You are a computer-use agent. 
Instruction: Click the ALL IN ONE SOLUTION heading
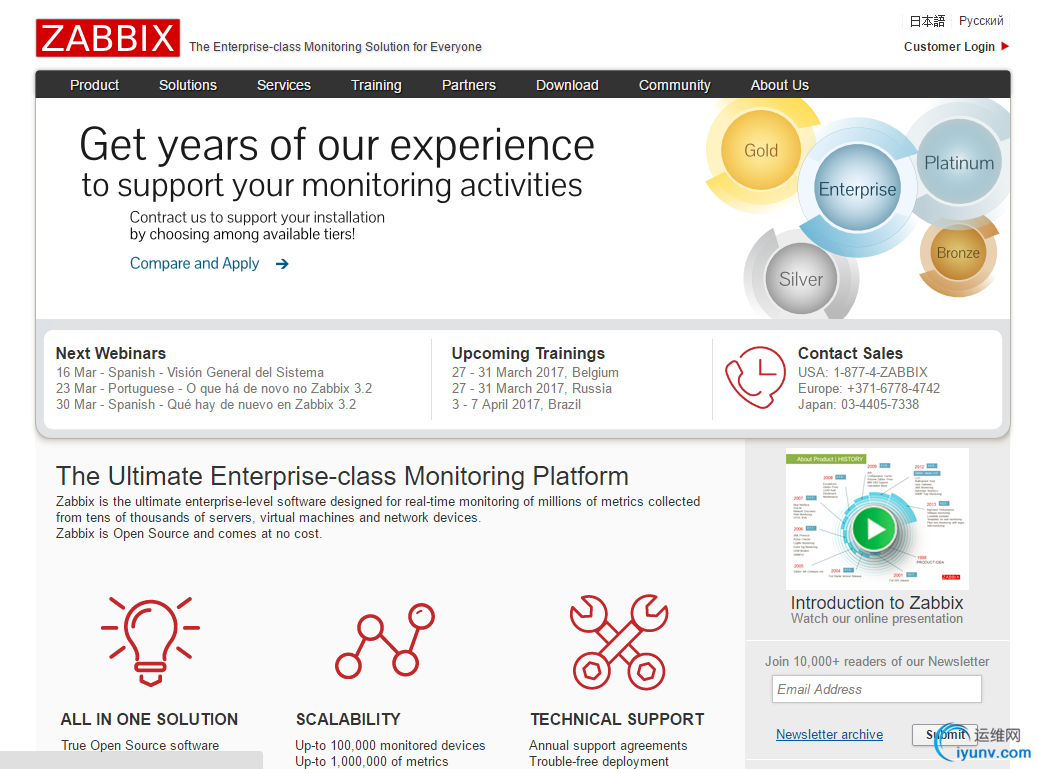pos(149,719)
